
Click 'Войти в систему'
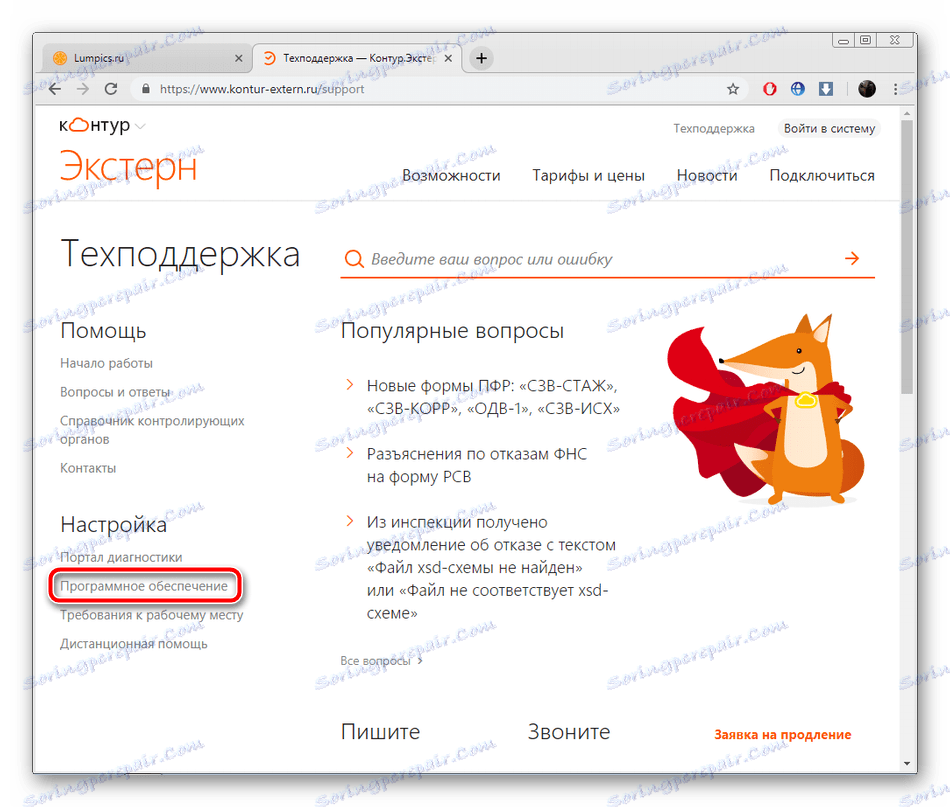[x=828, y=128]
